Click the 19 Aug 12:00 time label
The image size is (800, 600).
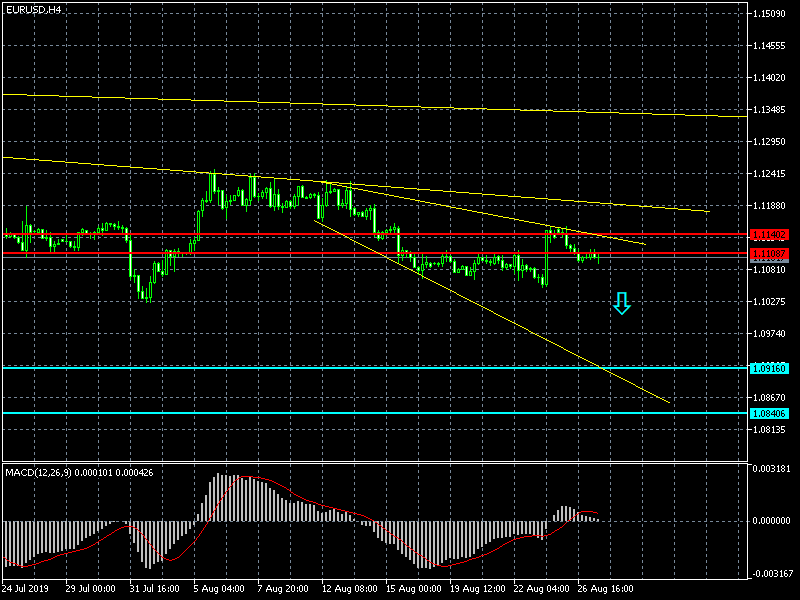point(478,589)
